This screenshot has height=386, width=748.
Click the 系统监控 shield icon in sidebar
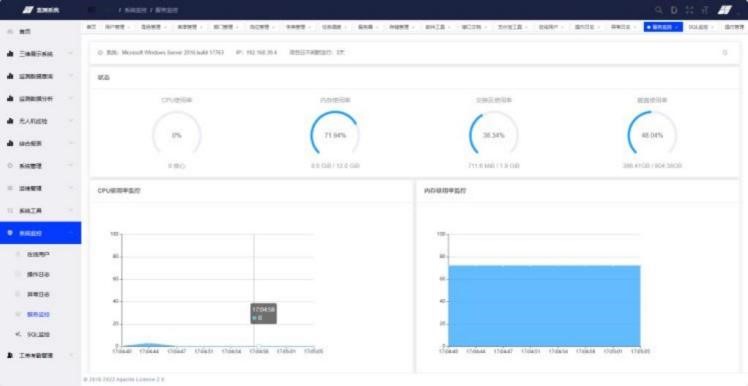coord(10,233)
